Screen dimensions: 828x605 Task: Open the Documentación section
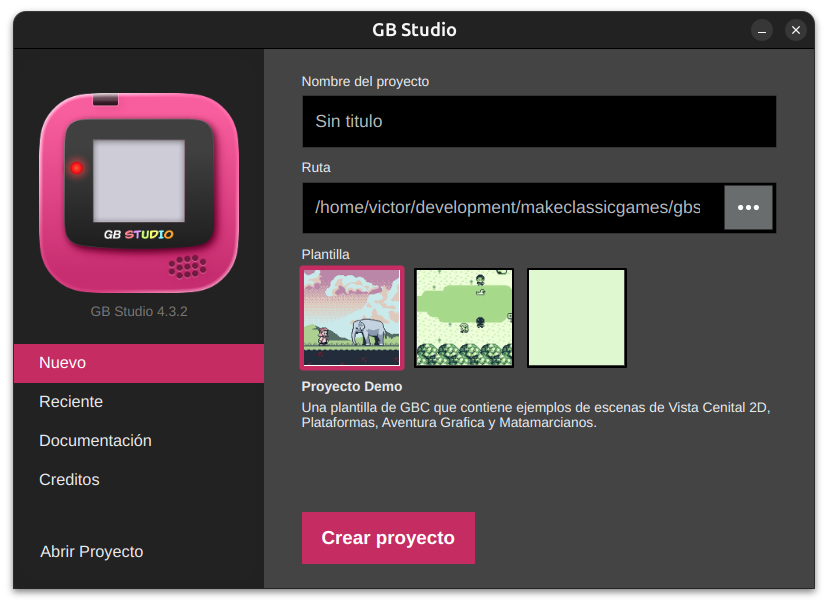point(139,441)
